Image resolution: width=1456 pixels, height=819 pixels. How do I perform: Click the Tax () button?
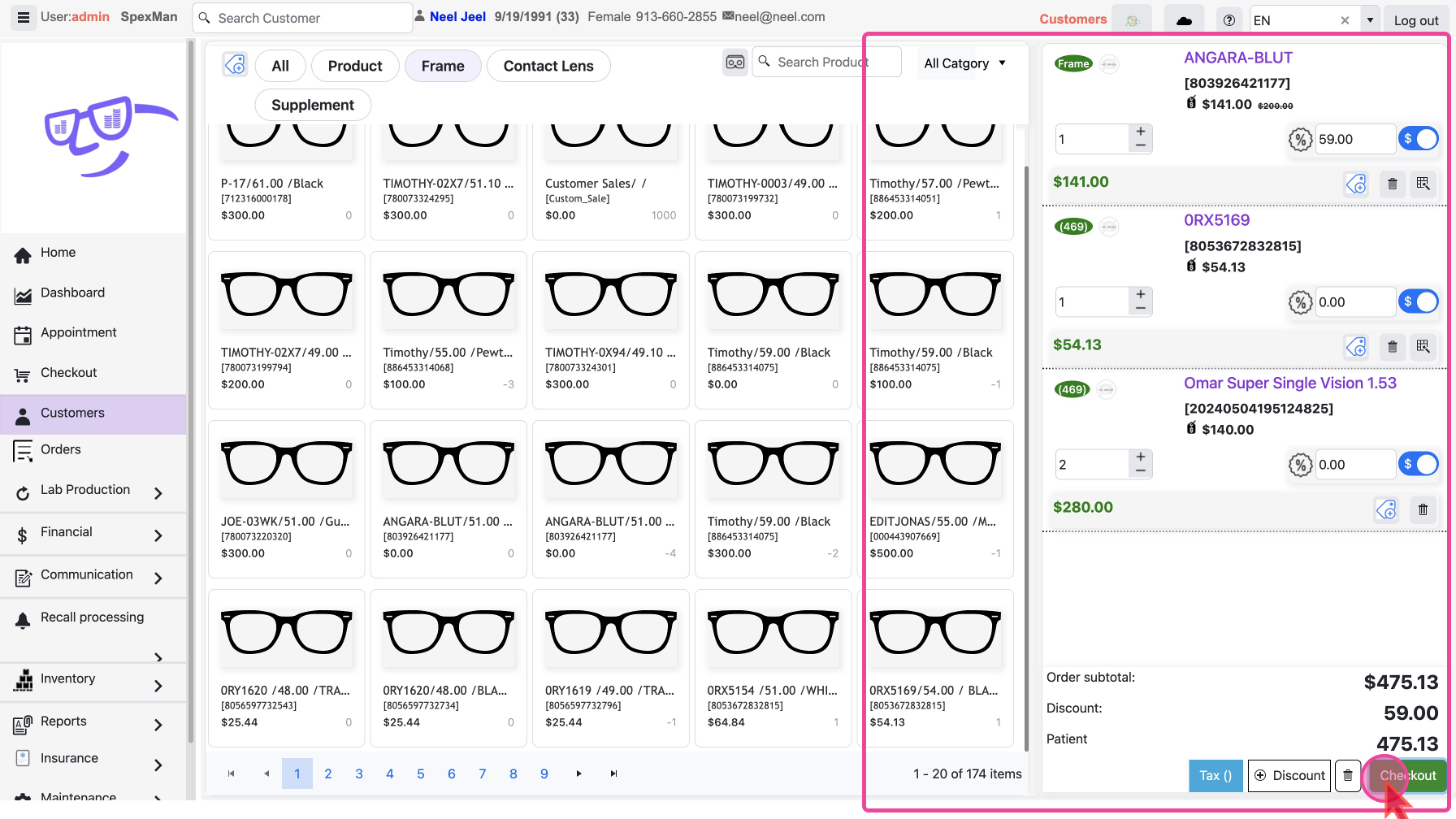tap(1215, 775)
